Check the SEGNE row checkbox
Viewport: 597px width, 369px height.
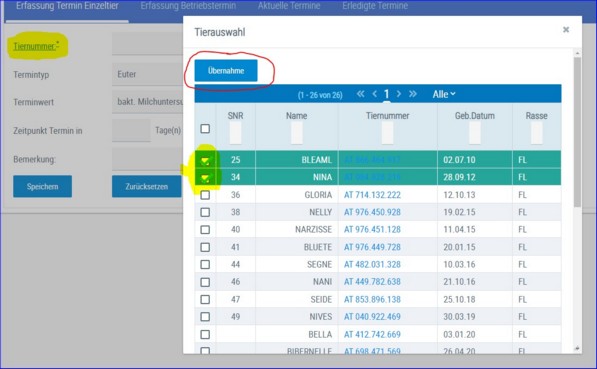205,264
